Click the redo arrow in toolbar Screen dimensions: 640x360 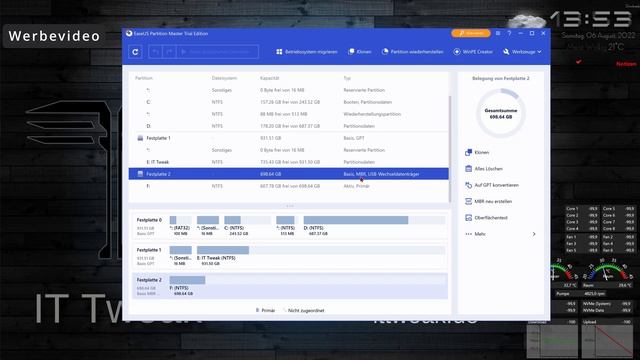click(169, 52)
